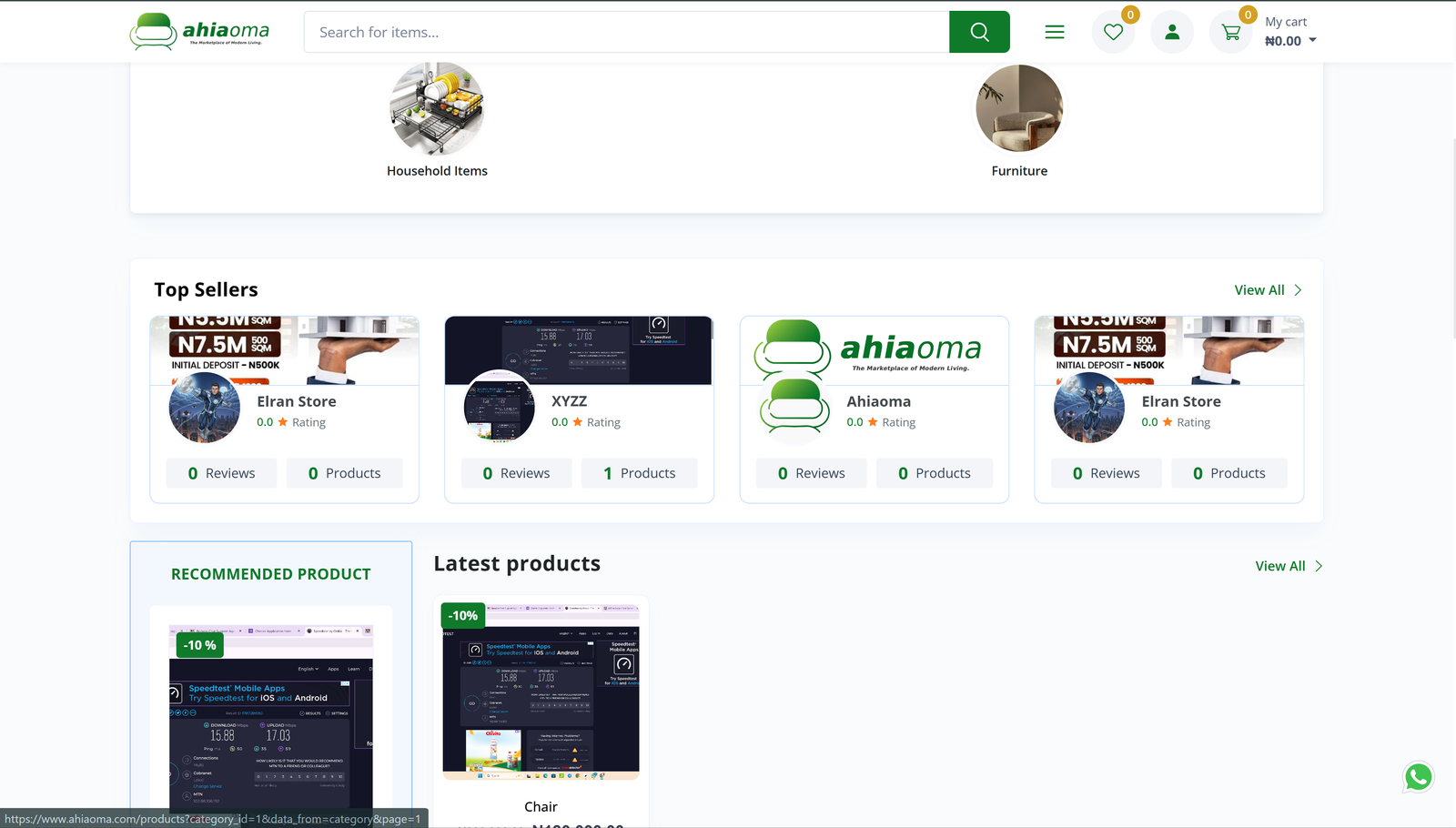Screen dimensions: 1456x828
Task: Open the Ahiaoma seller avatar logo
Action: tap(794, 408)
